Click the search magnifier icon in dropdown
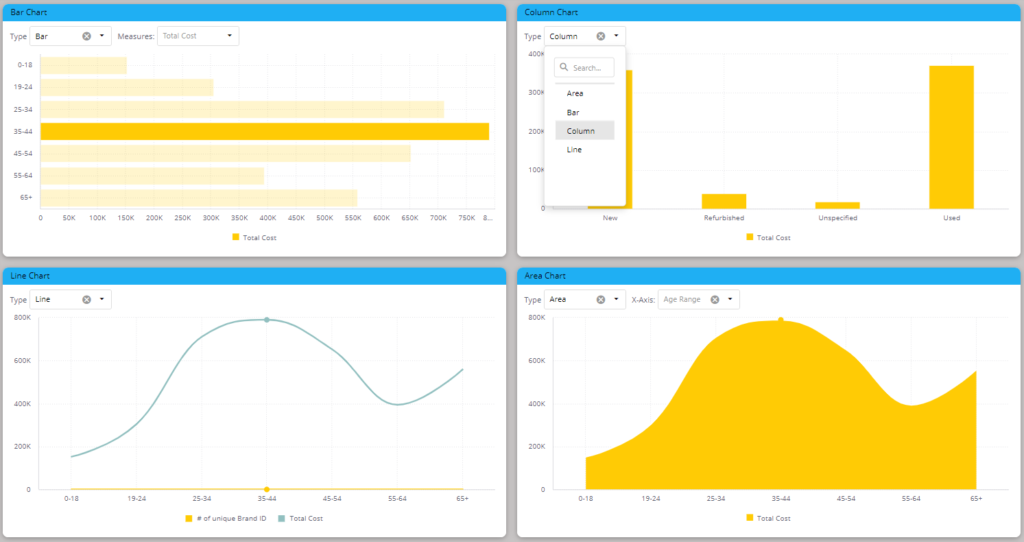Image resolution: width=1024 pixels, height=542 pixels. [x=564, y=67]
